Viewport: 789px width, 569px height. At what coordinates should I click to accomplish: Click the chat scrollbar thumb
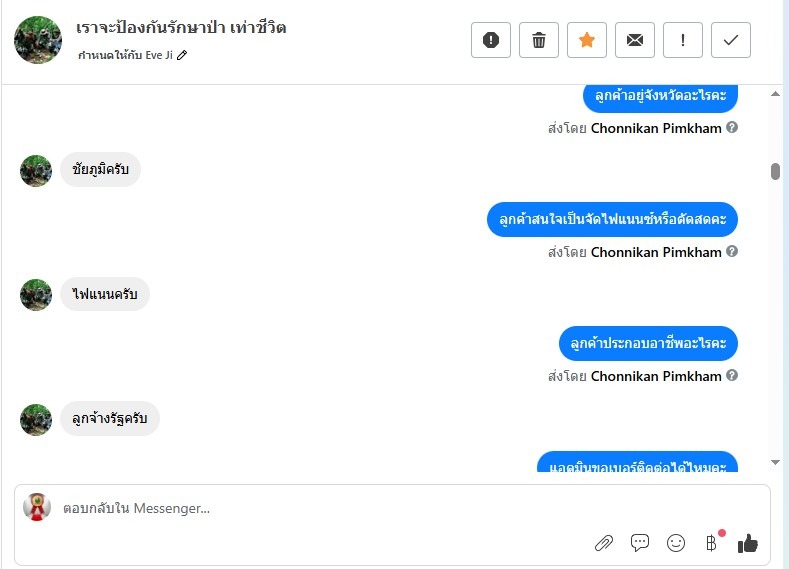[775, 171]
